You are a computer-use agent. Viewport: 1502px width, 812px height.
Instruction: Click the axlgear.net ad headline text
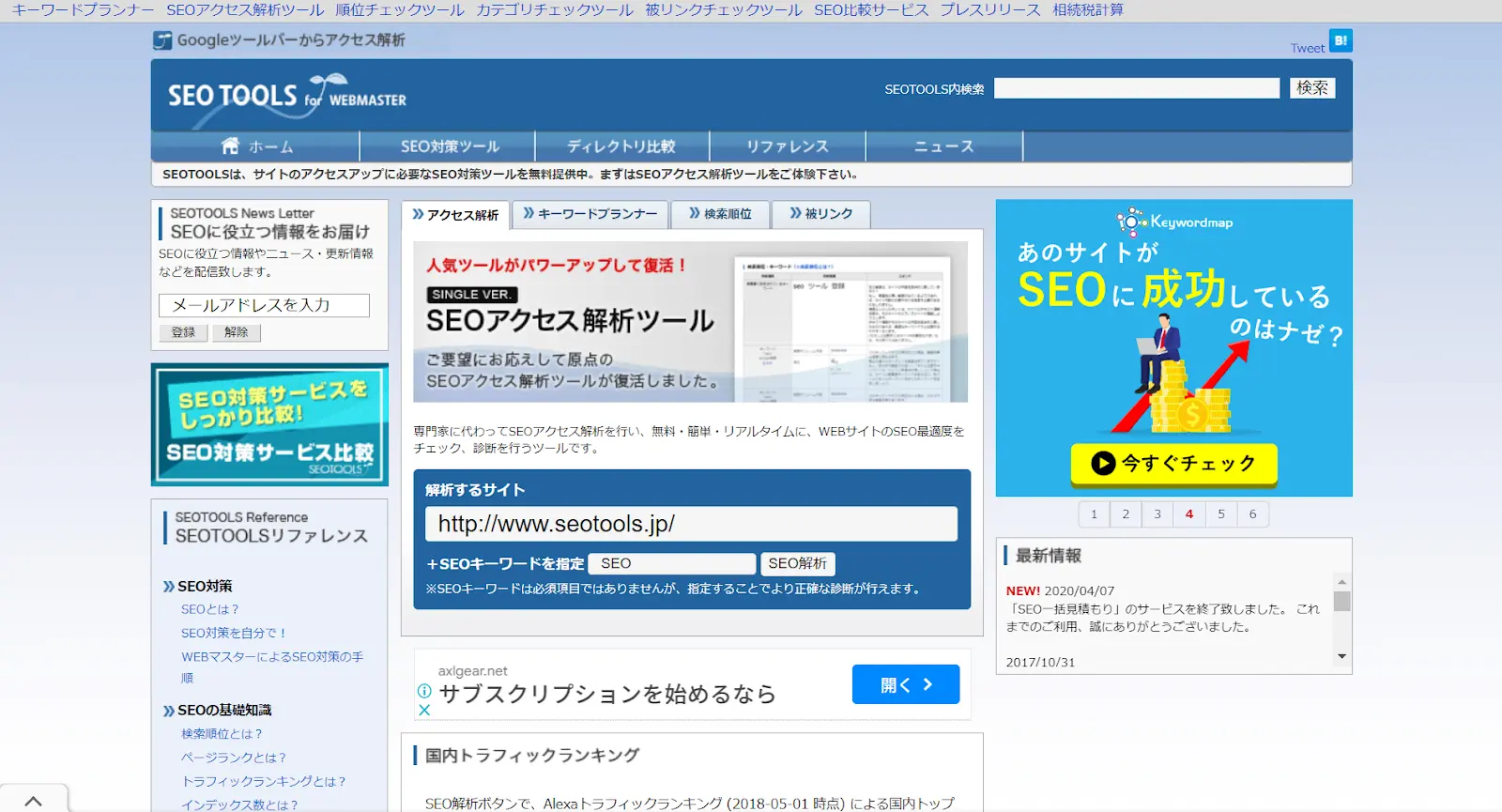pos(607,694)
